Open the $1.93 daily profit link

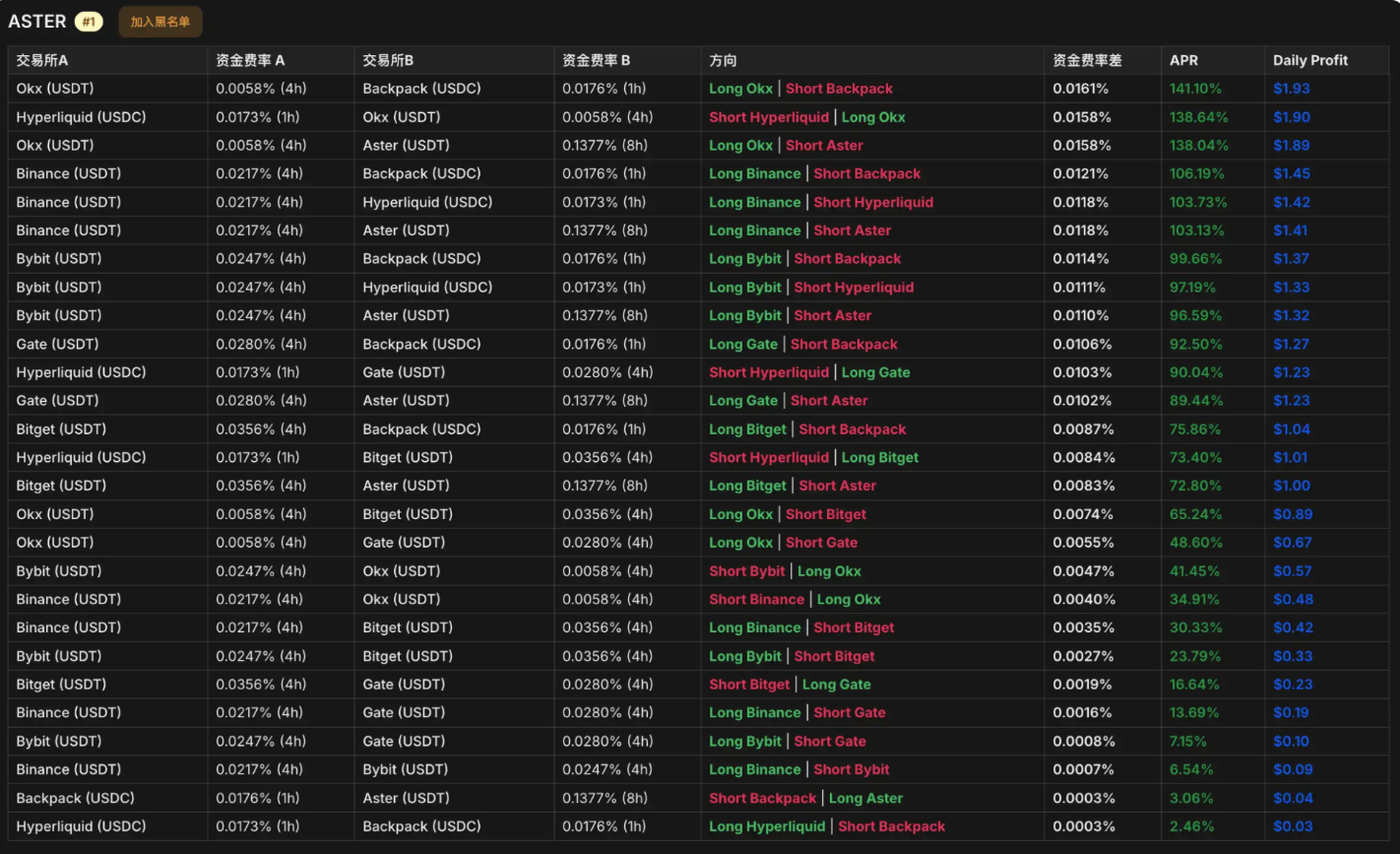point(1292,89)
